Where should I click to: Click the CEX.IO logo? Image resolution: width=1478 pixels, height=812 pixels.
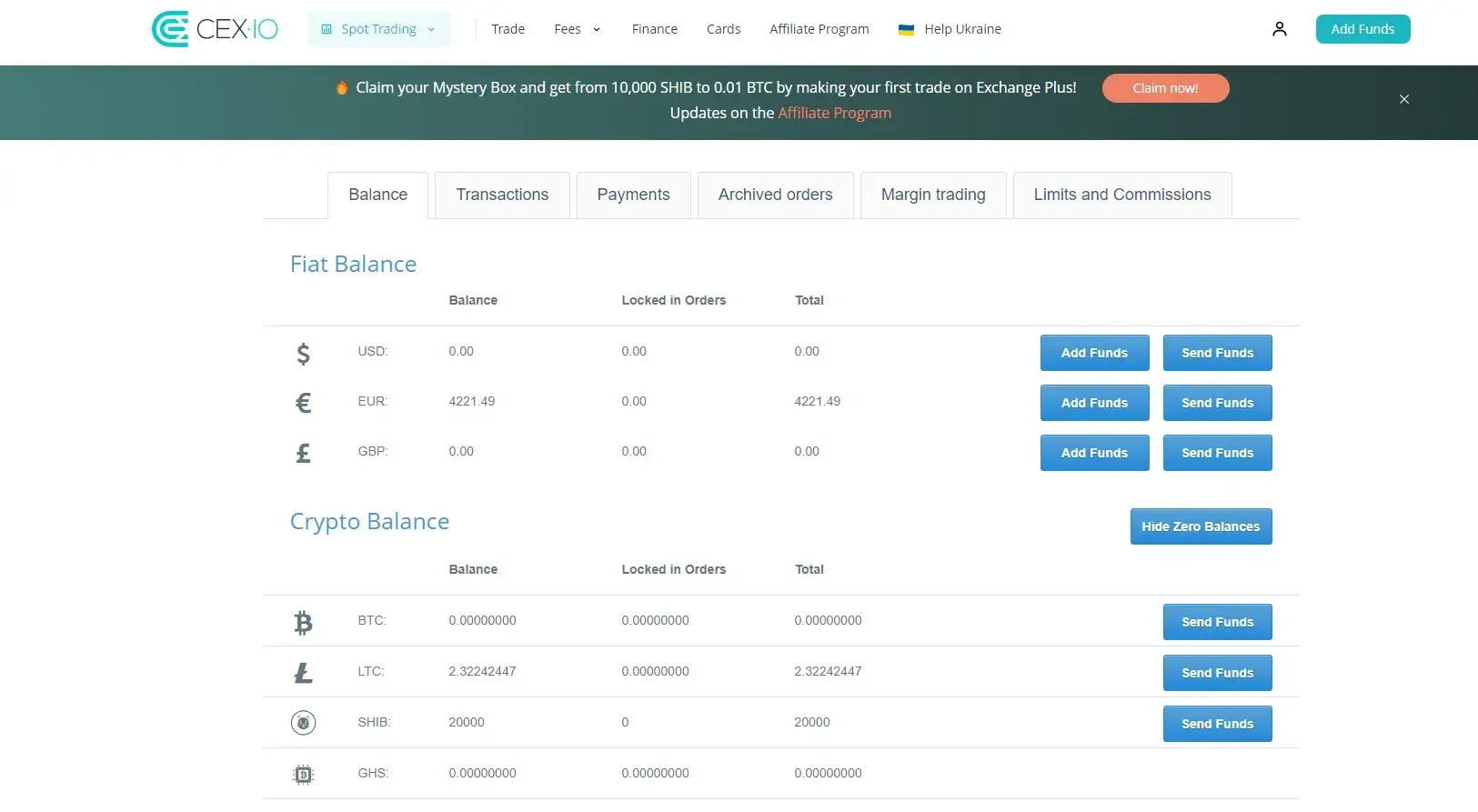pos(215,29)
